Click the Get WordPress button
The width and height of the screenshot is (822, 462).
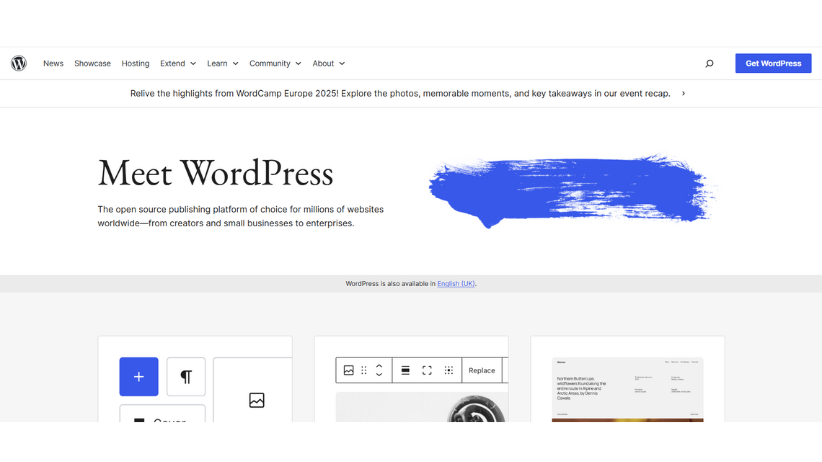(x=773, y=63)
